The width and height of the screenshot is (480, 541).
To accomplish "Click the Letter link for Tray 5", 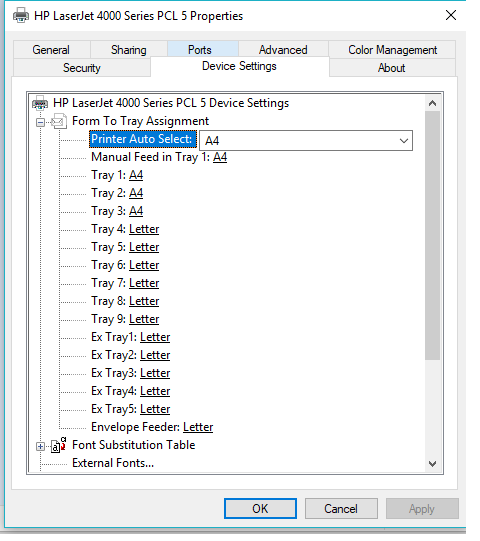I will point(144,247).
